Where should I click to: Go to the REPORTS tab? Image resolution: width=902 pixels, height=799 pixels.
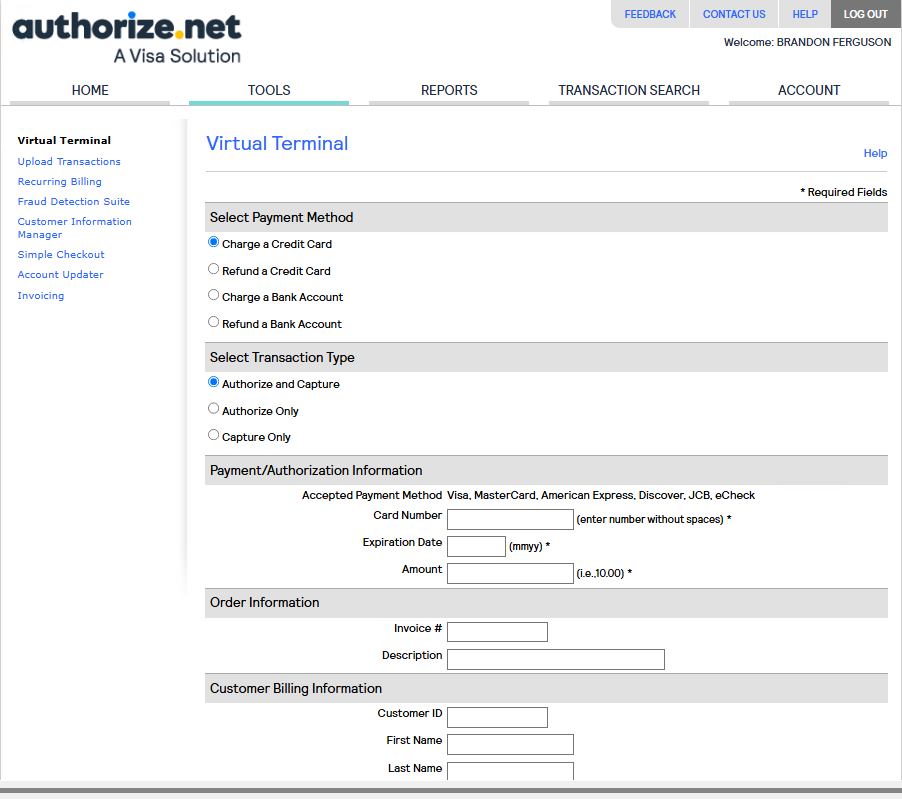[x=449, y=90]
